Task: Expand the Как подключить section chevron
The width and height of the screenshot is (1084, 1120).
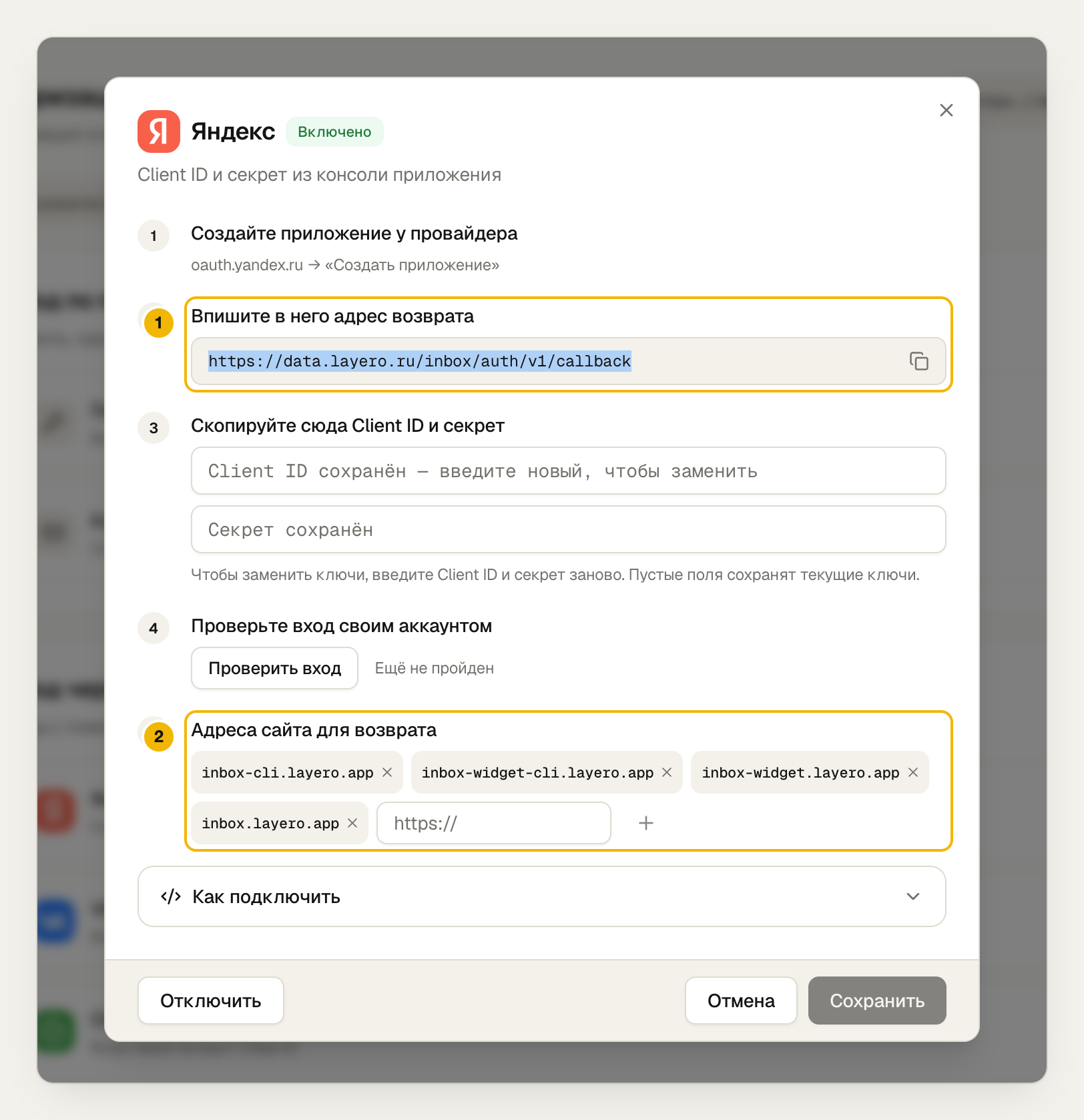Action: (913, 896)
